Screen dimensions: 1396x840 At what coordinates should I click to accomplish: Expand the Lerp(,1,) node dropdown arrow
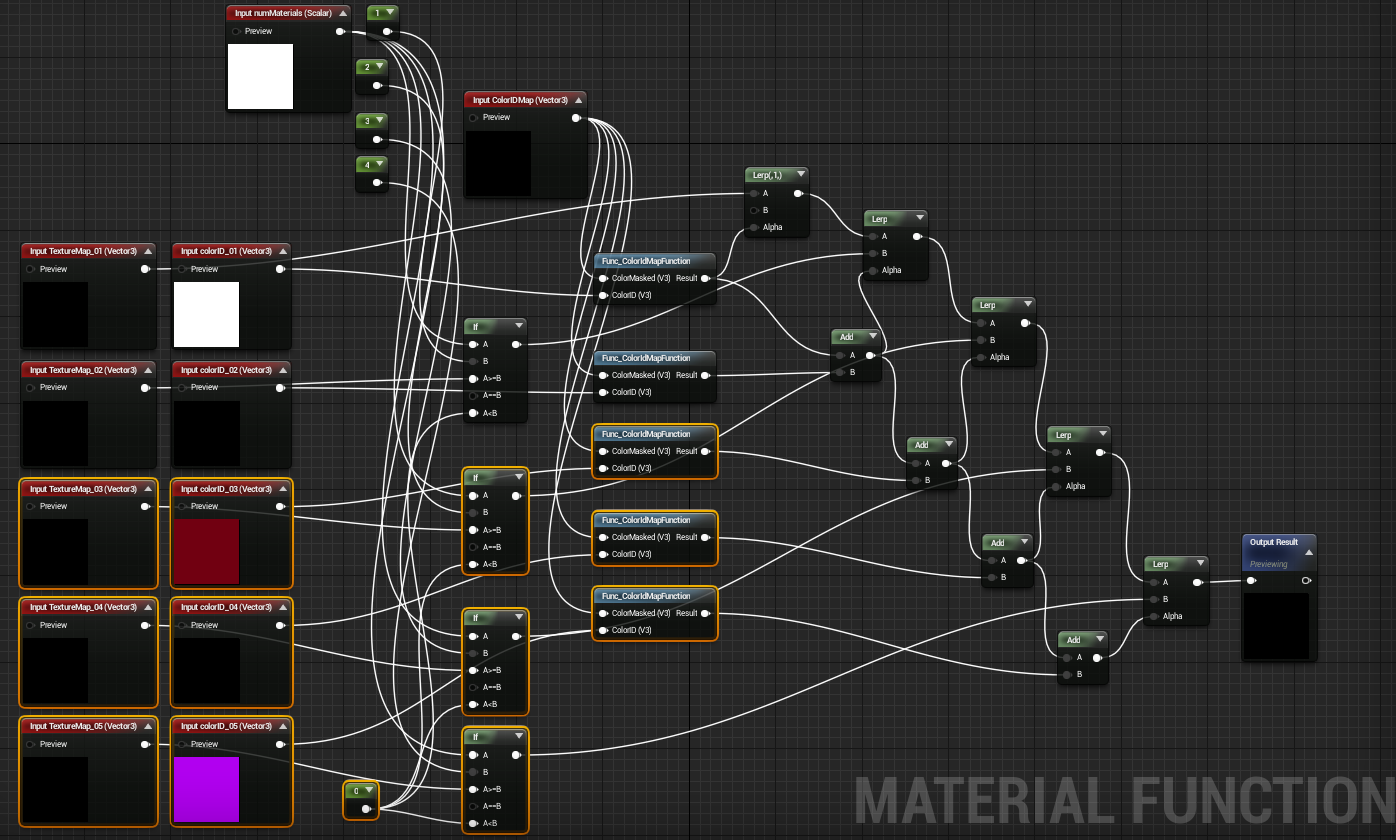(x=800, y=174)
